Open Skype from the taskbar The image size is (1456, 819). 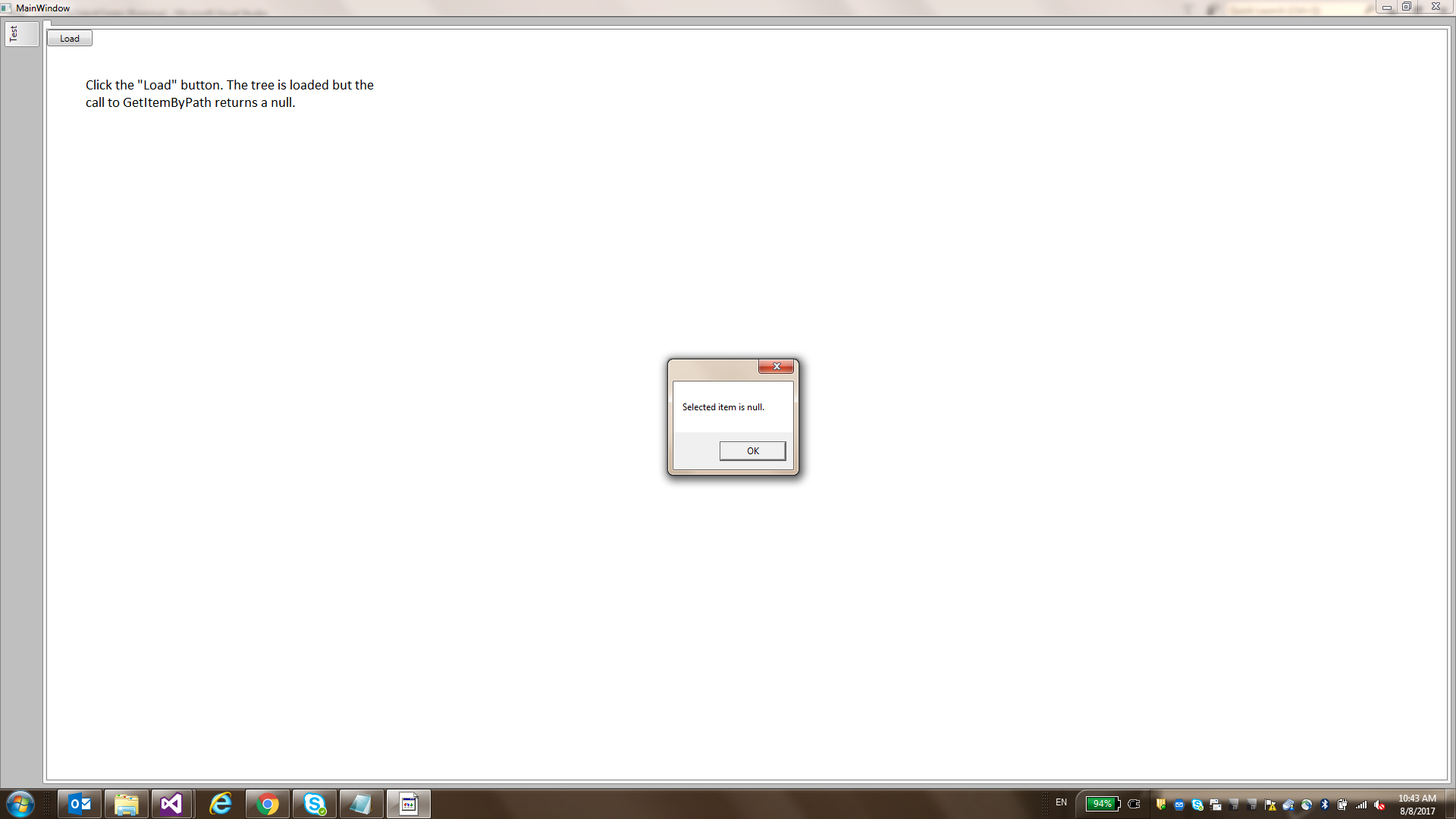tap(314, 804)
